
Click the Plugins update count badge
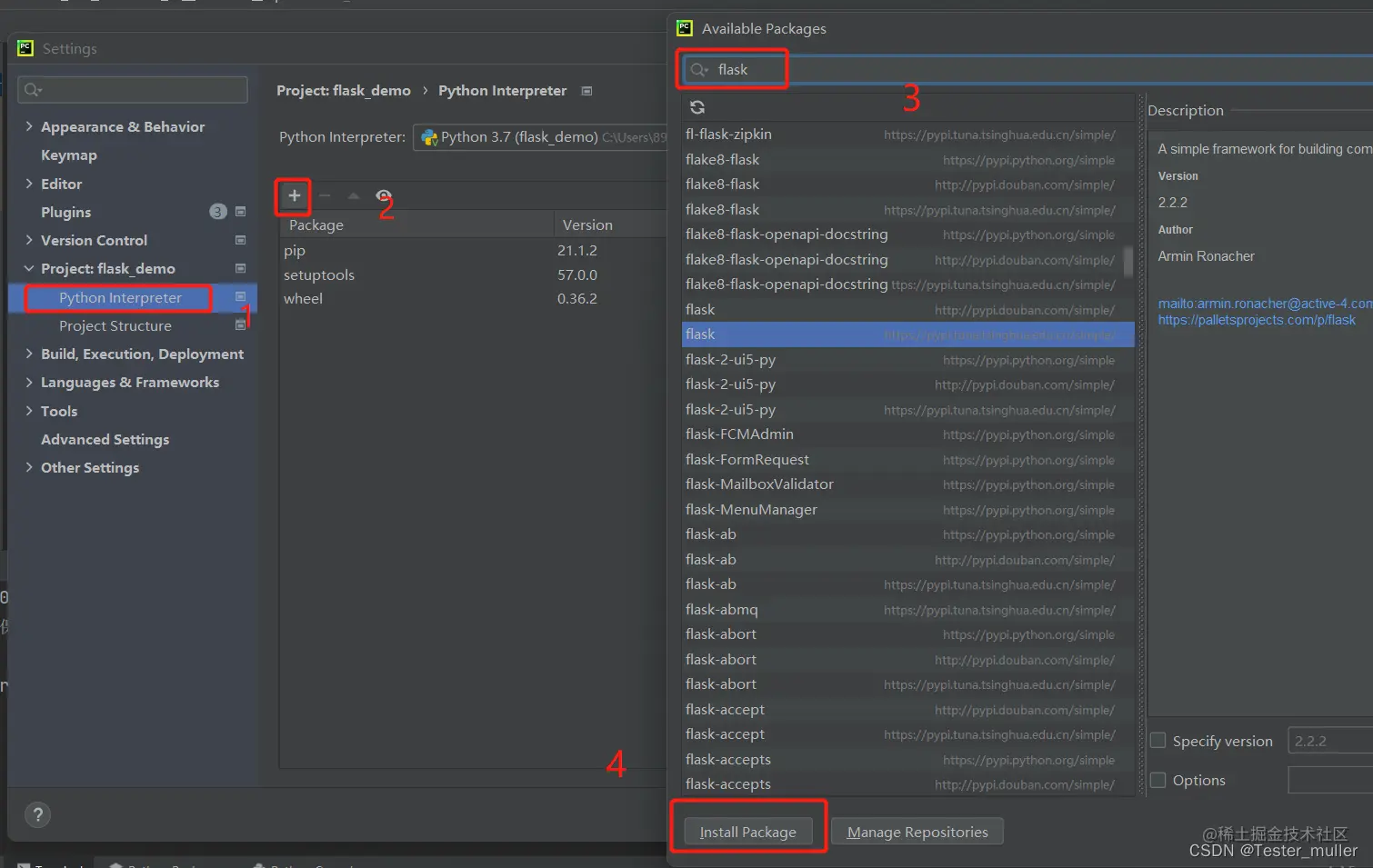[218, 212]
